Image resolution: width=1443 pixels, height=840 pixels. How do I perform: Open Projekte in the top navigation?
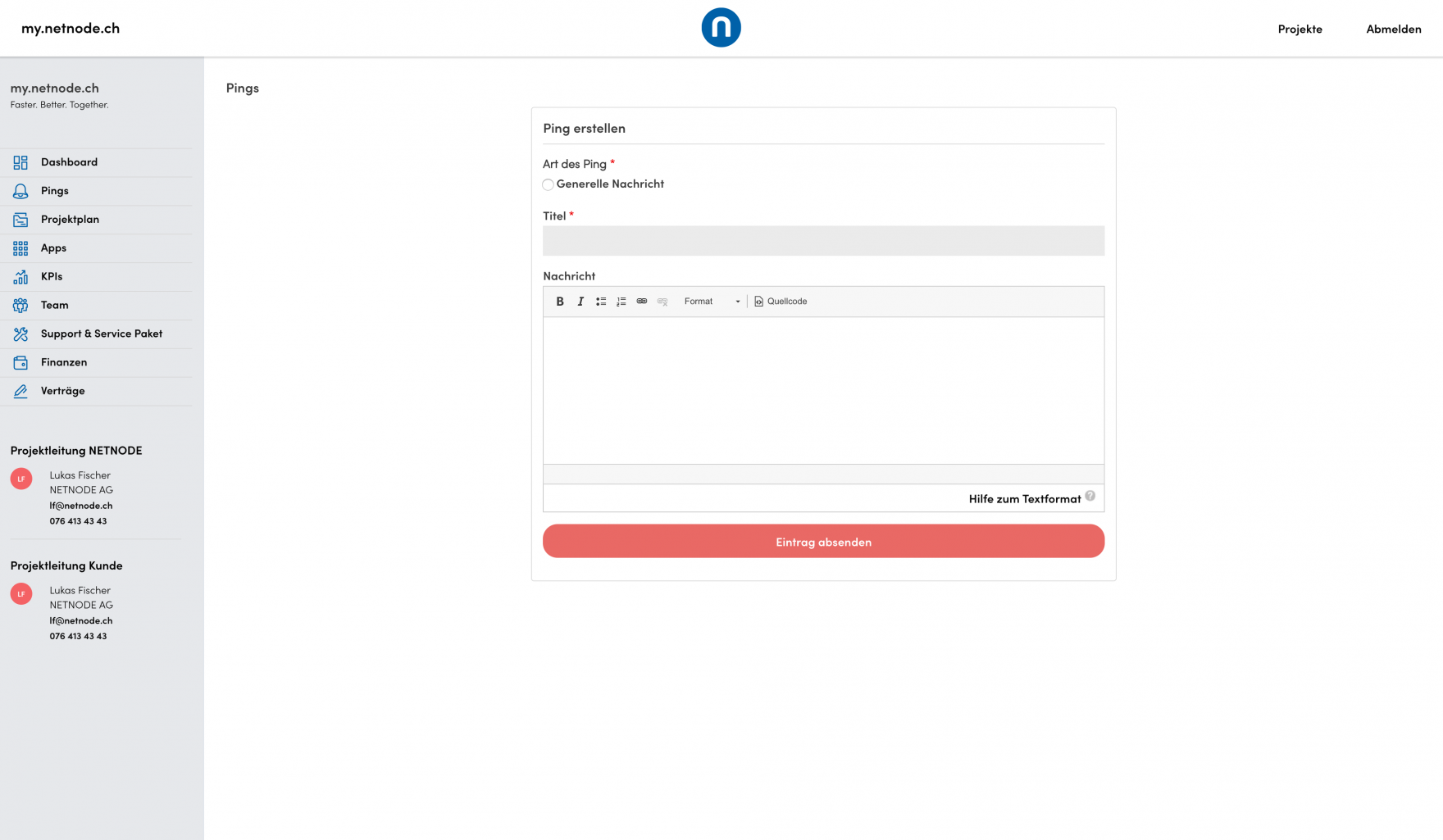tap(1300, 29)
